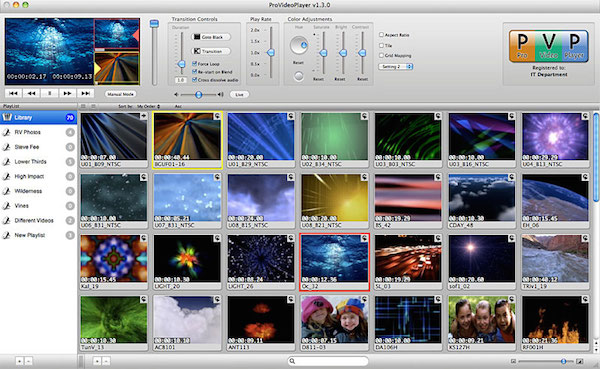The width and height of the screenshot is (600, 369).
Task: Select the Library playlist
Action: point(38,117)
